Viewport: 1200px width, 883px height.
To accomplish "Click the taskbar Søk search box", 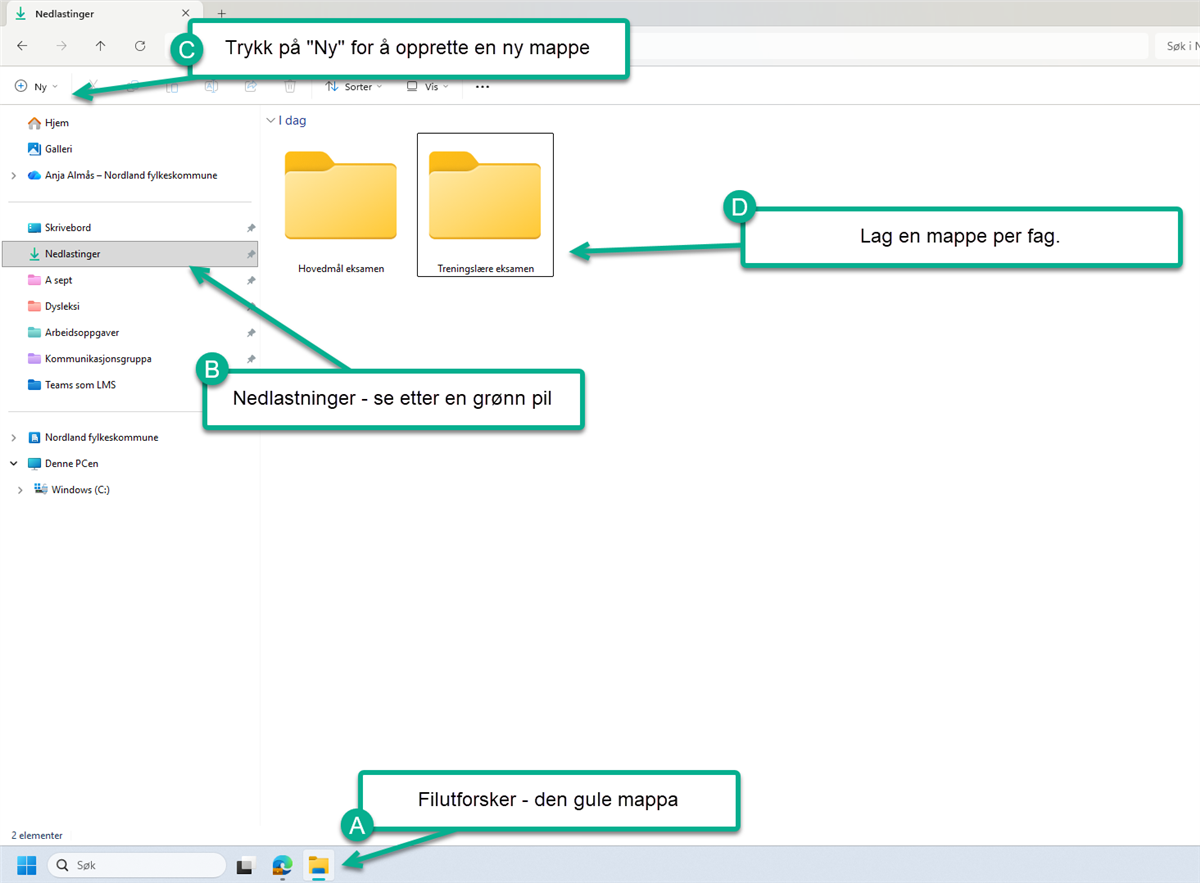I will pos(137,865).
